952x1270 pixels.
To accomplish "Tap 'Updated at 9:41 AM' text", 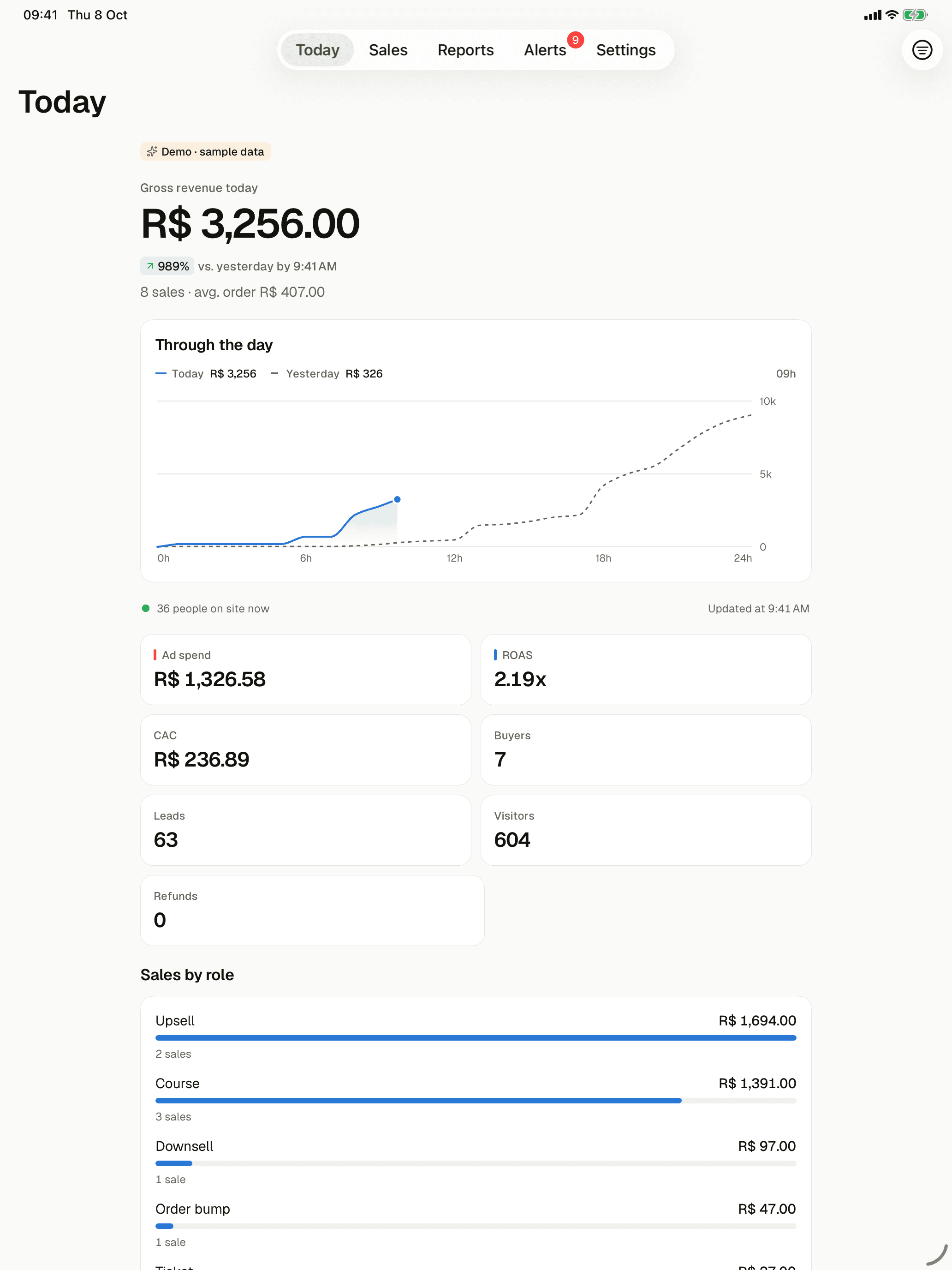I will 758,609.
